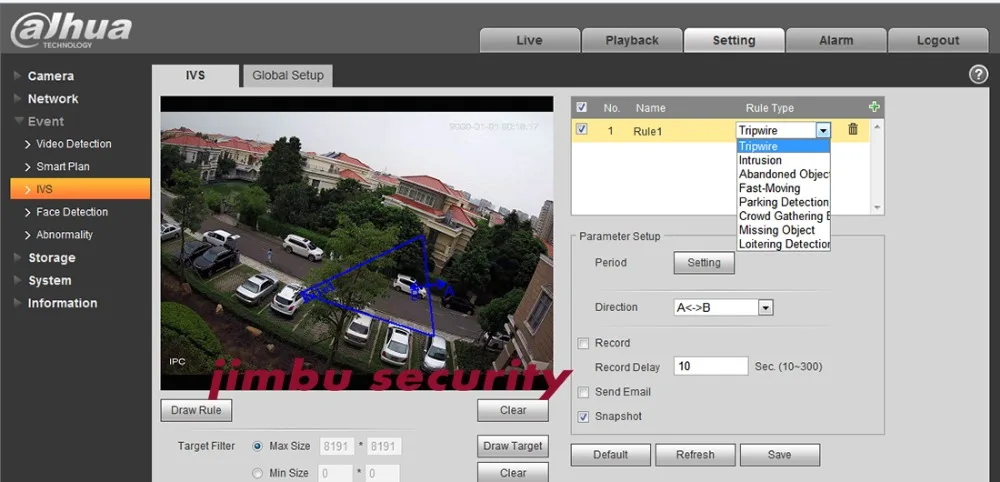The image size is (1000, 482).
Task: Open the Setting tab
Action: [733, 40]
